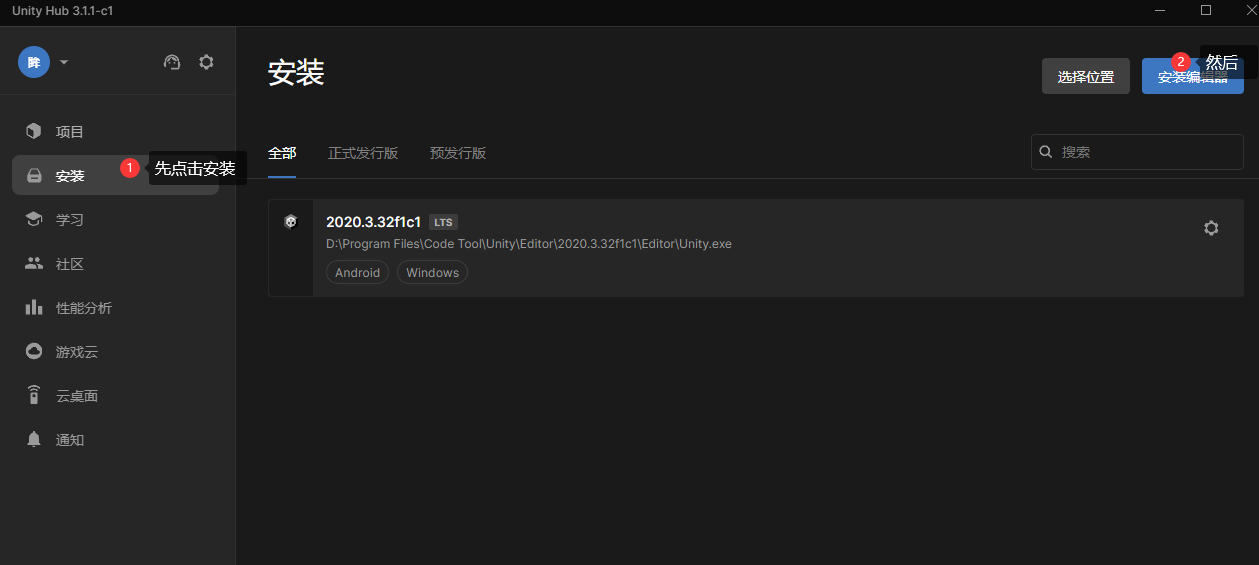Click the Unity logo of 2020.3.32f1c1

coord(291,222)
